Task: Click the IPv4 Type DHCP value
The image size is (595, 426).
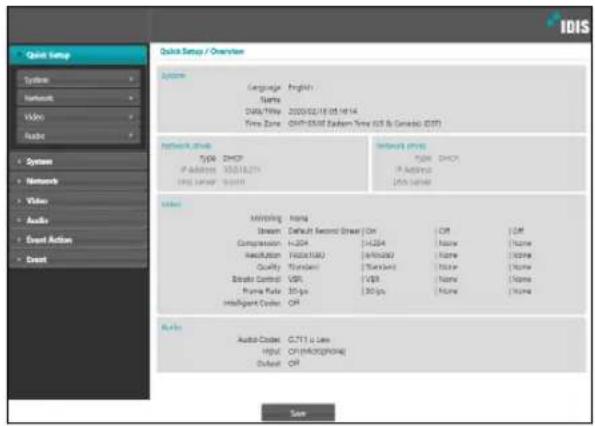Action: pos(233,158)
